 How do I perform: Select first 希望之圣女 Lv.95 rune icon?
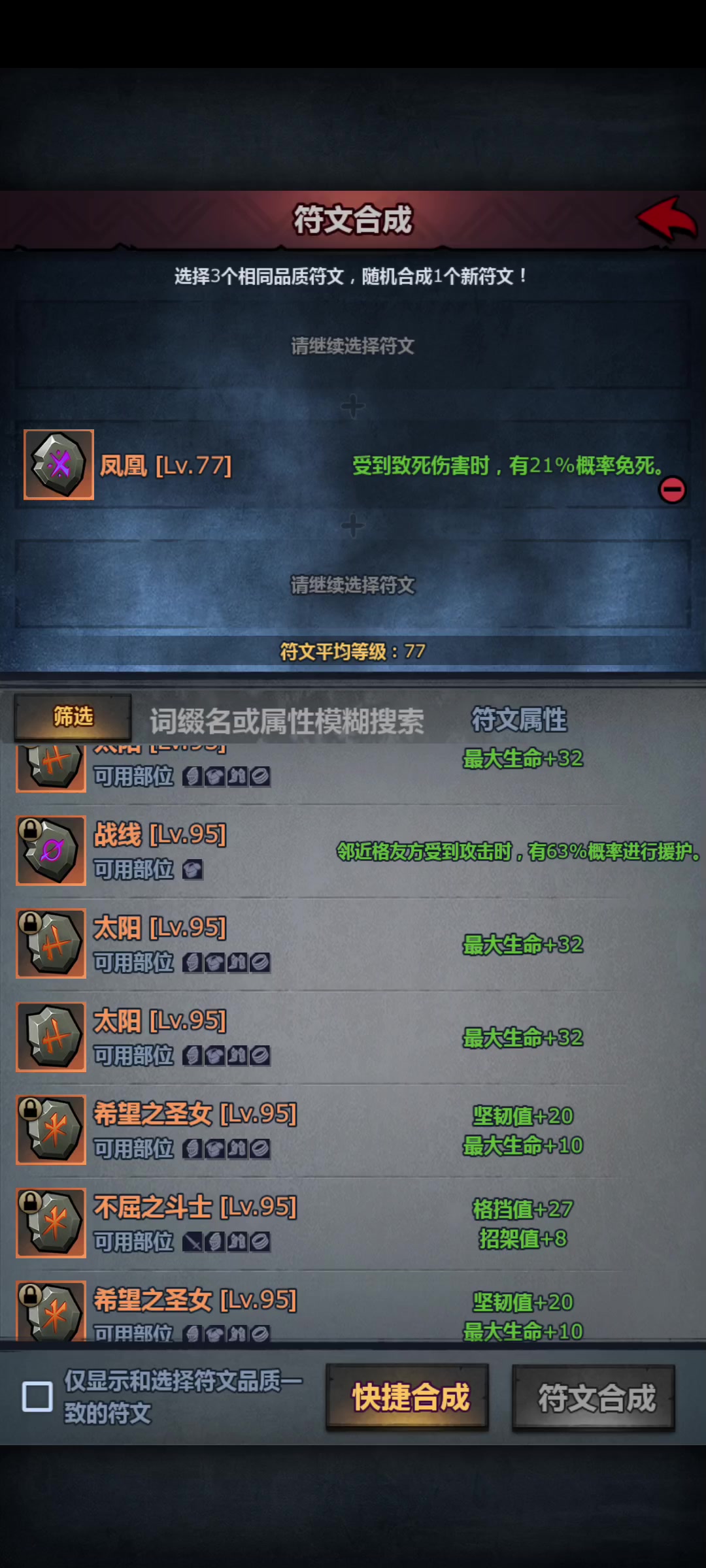[x=51, y=1130]
